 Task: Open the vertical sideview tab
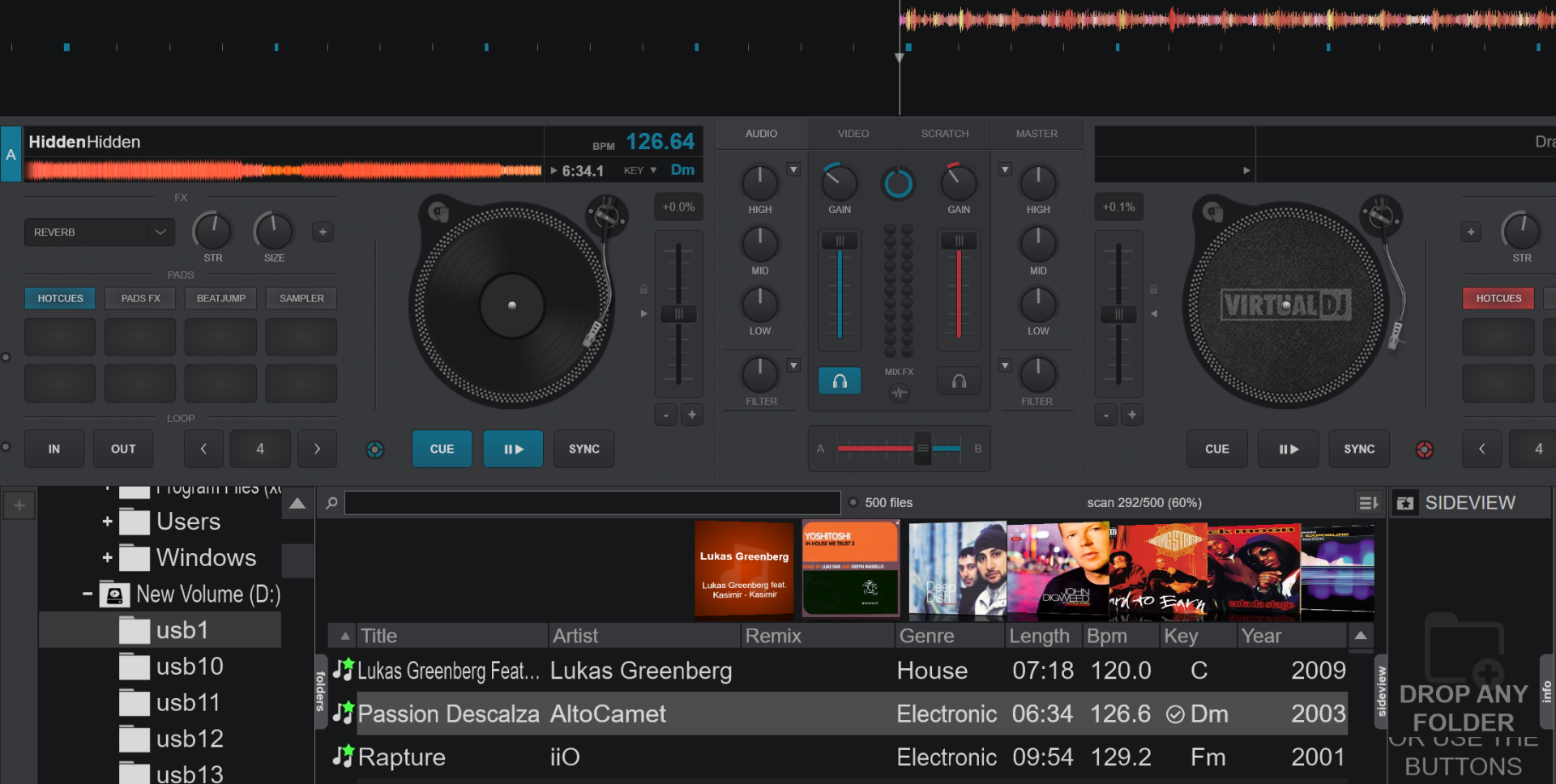pos(1382,691)
